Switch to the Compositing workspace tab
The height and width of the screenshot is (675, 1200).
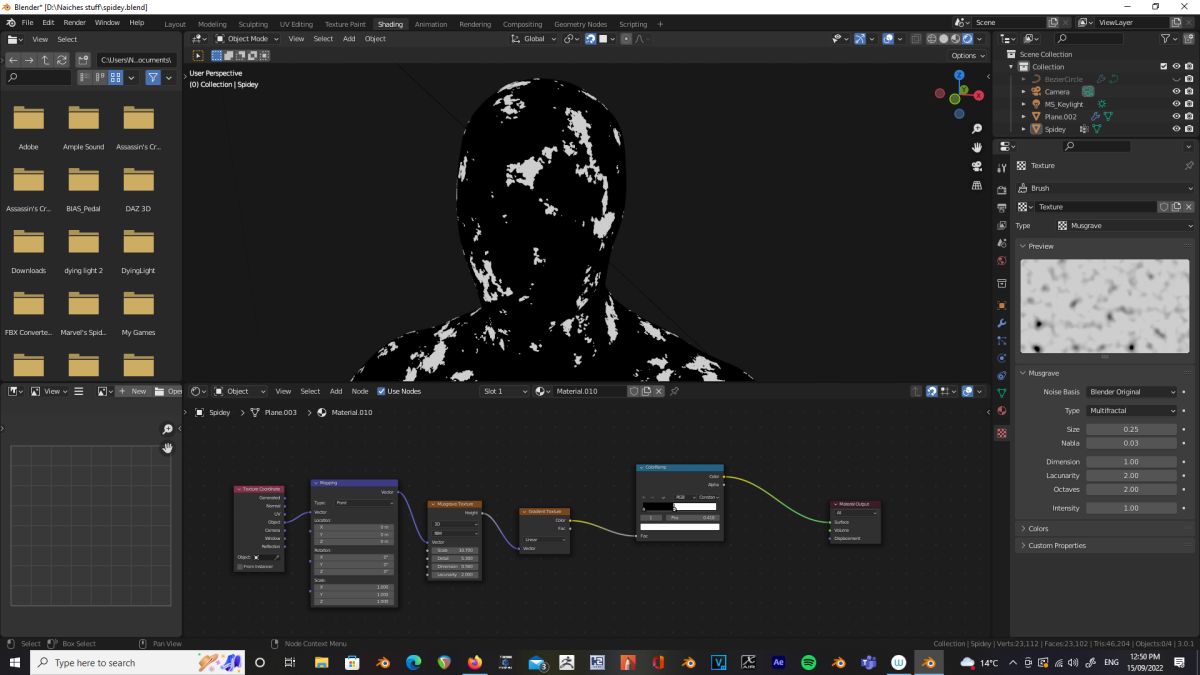pos(522,24)
